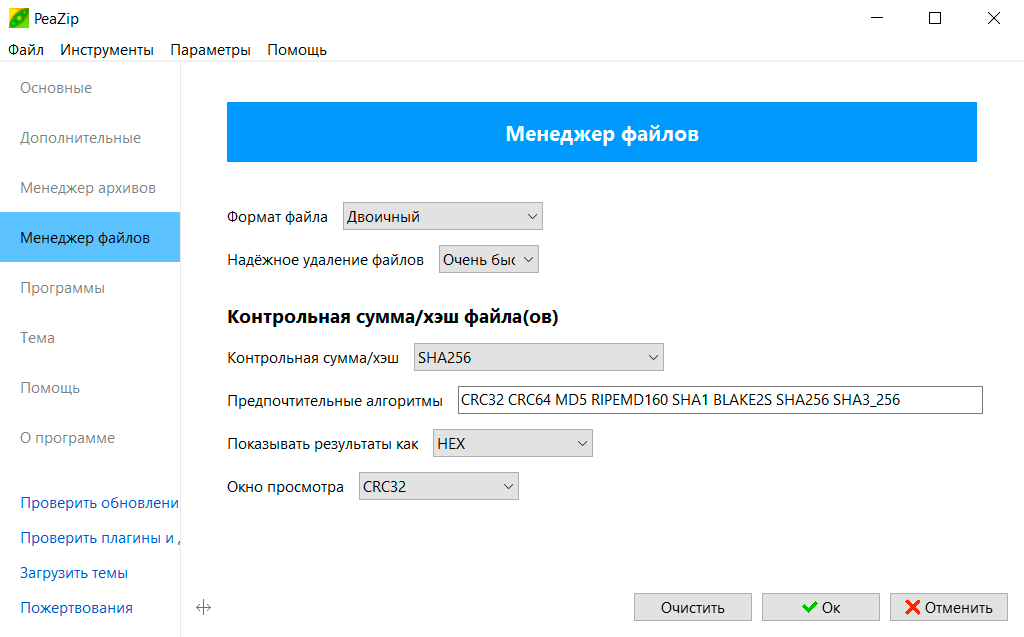The width and height of the screenshot is (1024, 637).
Task: Click the Показывать результаты как label
Action: (x=323, y=444)
